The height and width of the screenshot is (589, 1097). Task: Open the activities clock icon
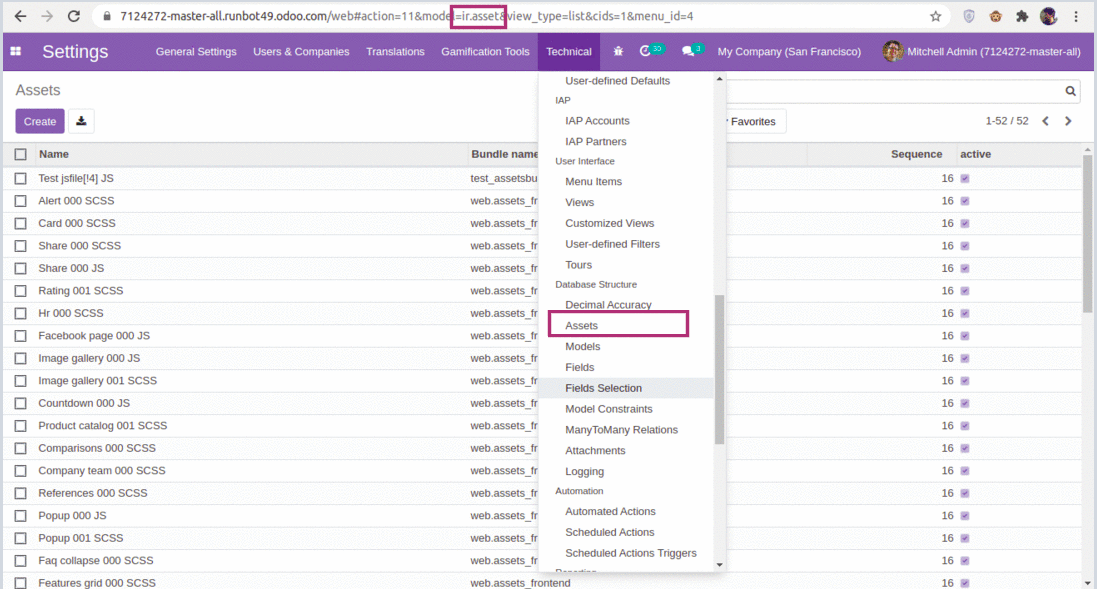click(646, 52)
